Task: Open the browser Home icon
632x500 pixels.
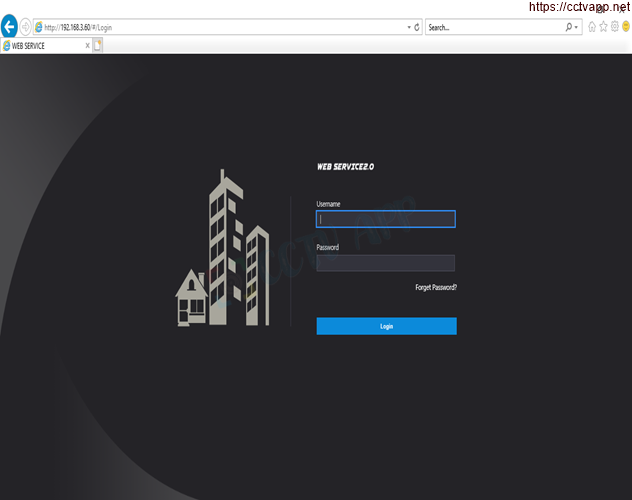Action: tap(592, 27)
